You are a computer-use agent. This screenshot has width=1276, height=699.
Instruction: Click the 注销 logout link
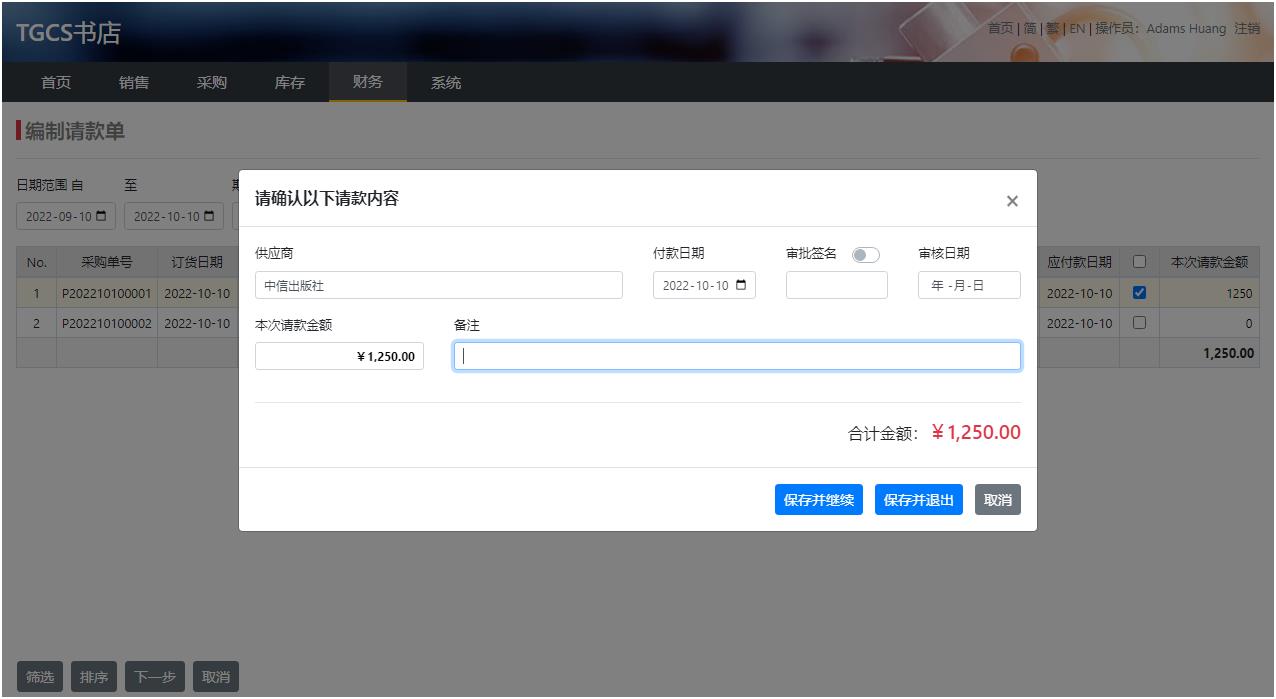[x=1246, y=29]
